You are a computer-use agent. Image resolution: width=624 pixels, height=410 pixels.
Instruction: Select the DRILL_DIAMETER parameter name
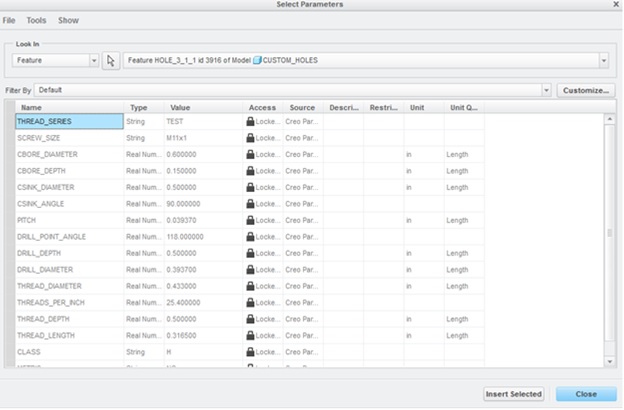[45, 270]
